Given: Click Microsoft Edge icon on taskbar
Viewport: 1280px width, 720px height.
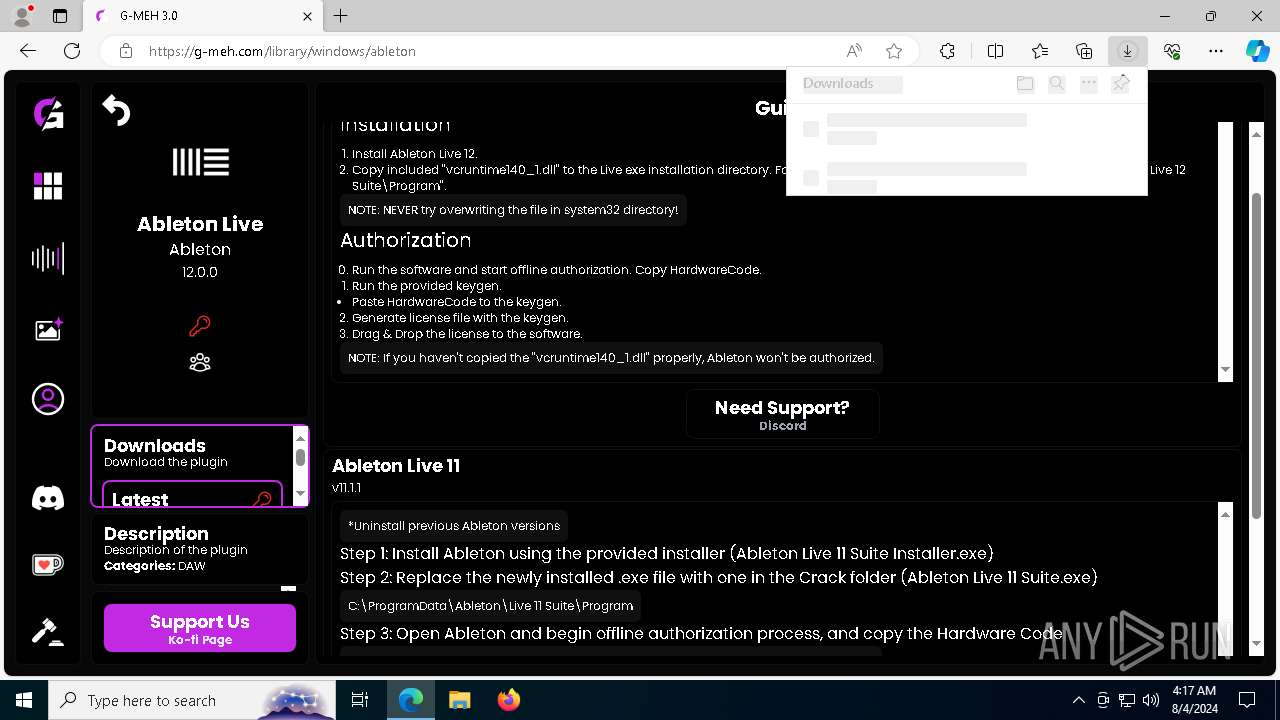Looking at the screenshot, I should coord(411,700).
